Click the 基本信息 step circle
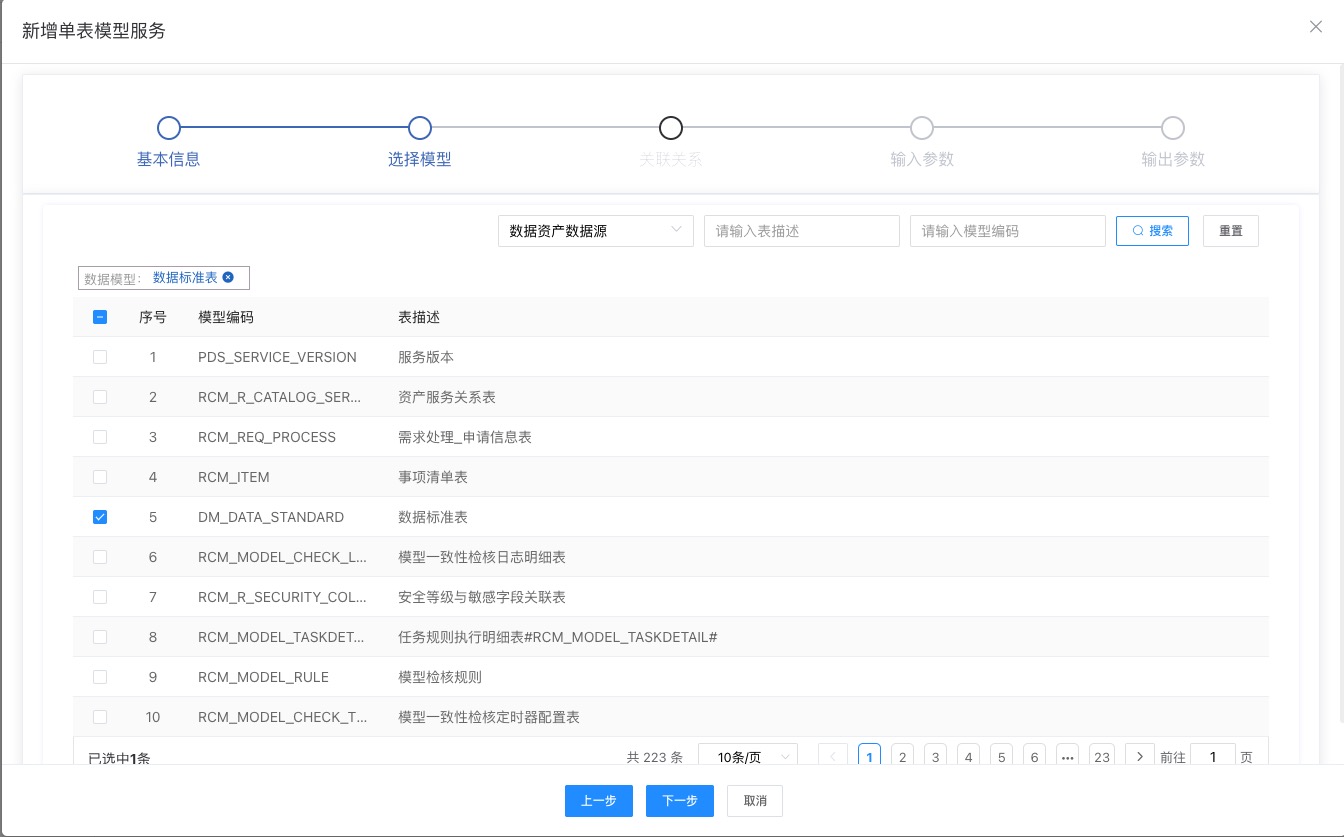 tap(169, 128)
